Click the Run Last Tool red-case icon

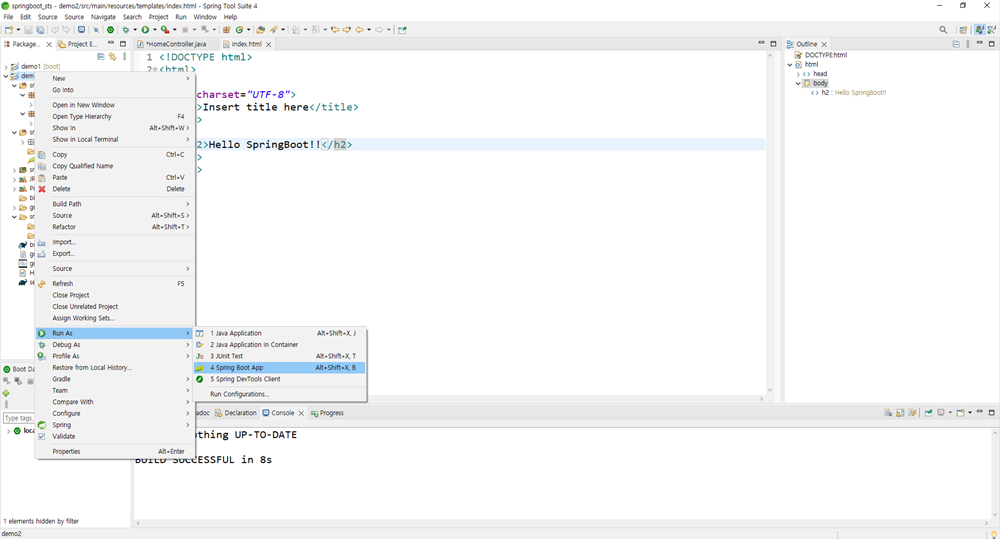tap(165, 29)
